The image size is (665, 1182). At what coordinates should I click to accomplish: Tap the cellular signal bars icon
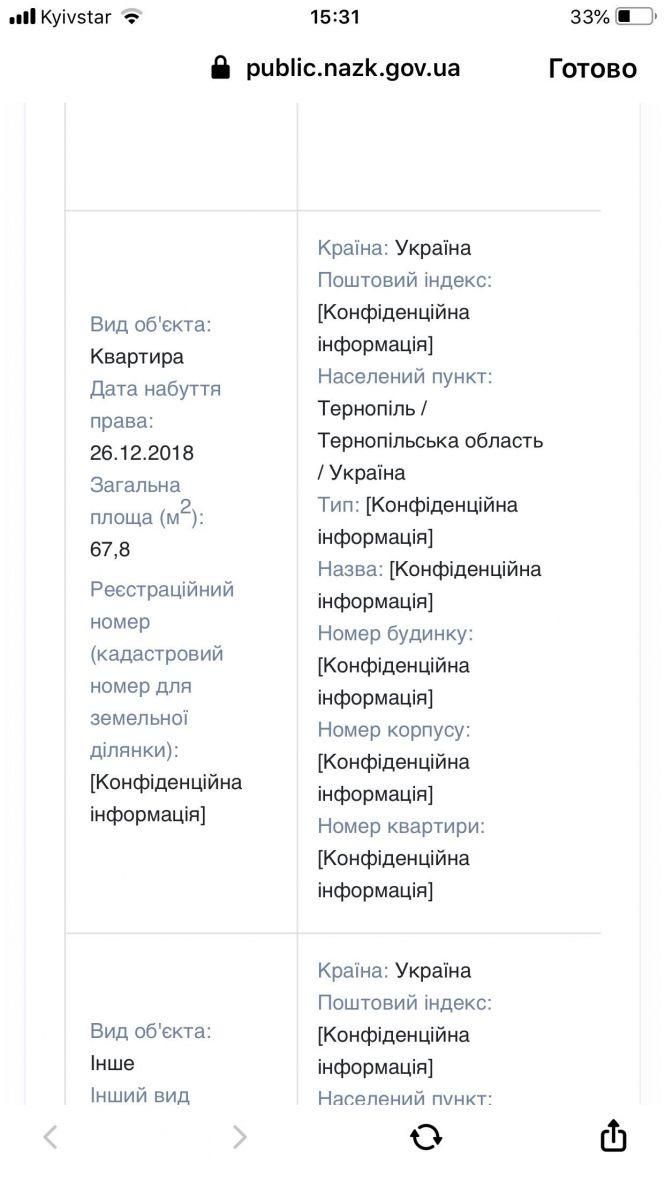coord(22,17)
